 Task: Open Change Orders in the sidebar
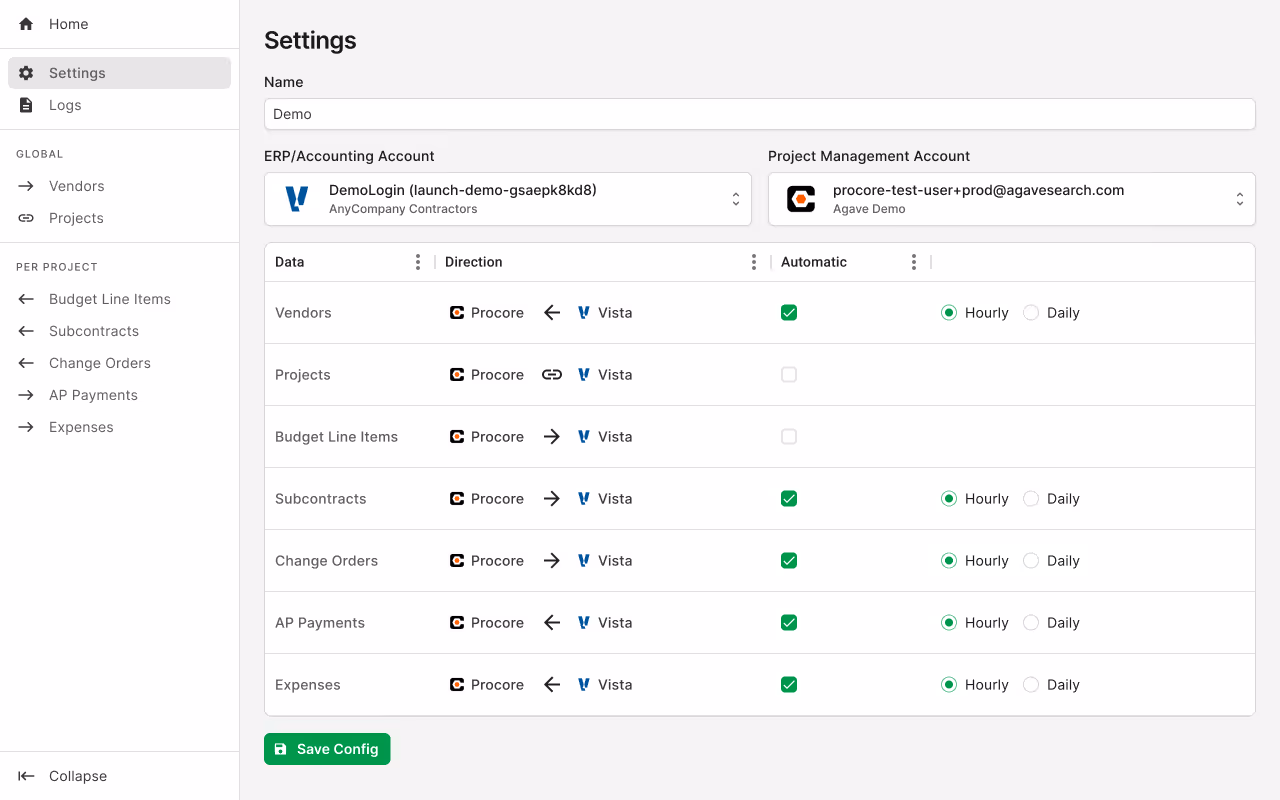pos(119,363)
